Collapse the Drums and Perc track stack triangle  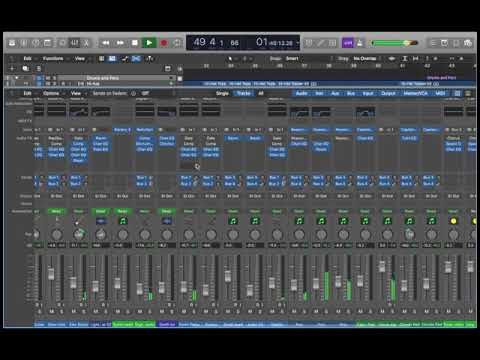tap(16, 78)
